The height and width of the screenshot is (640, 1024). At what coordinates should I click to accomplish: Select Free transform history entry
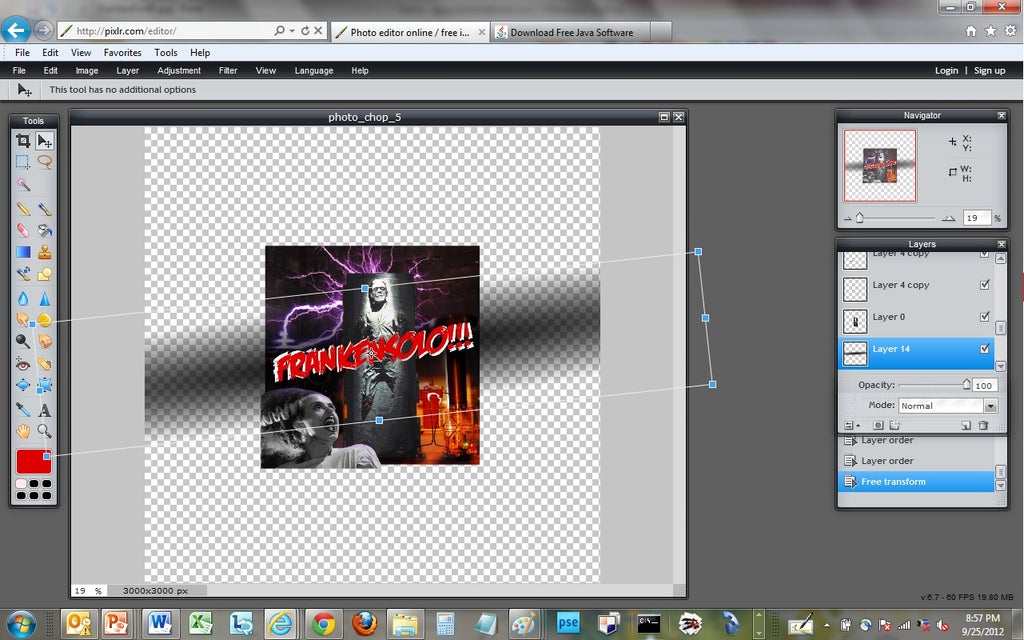916,482
